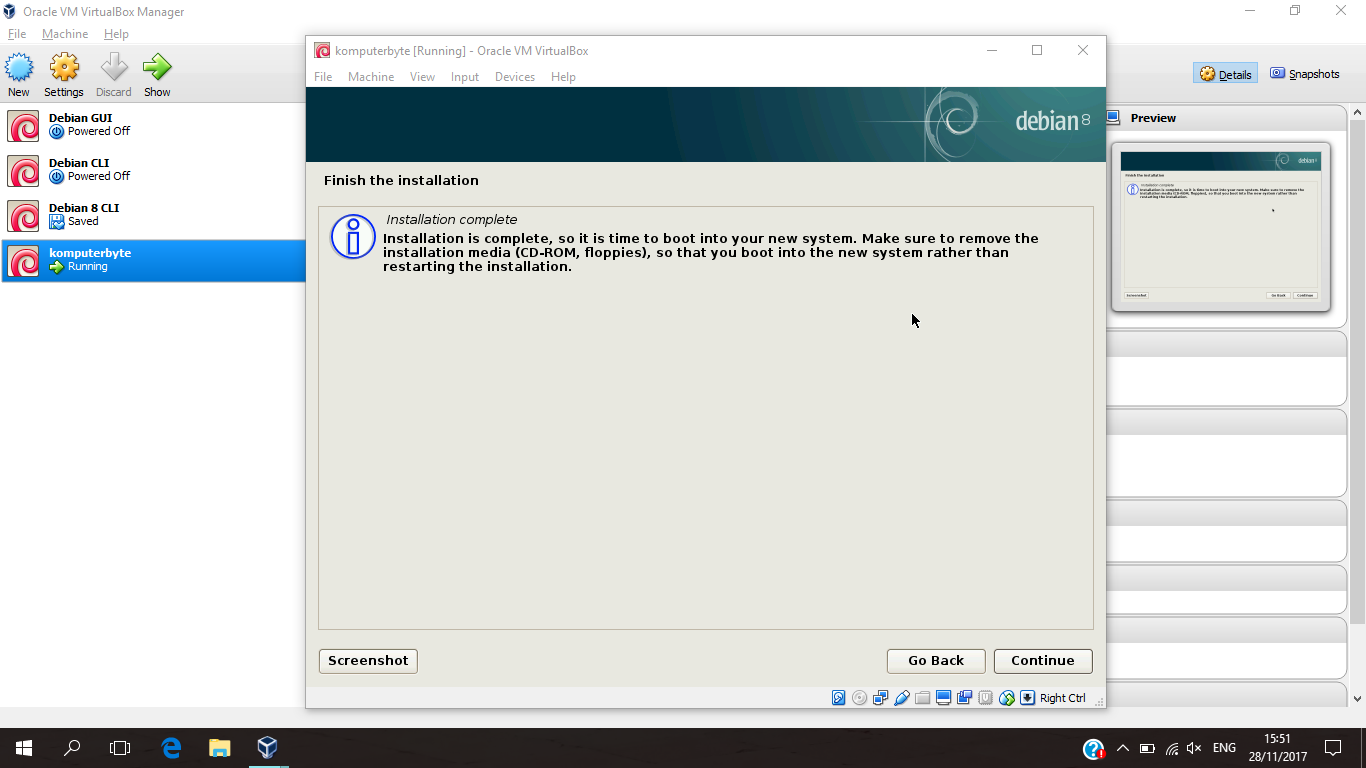Open the File menu of komputerbyte VM window
Viewport: 1366px width, 768px height.
point(323,77)
